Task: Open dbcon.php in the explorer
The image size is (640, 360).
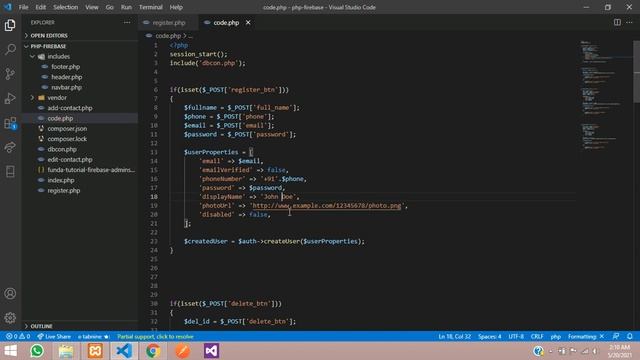Action: (x=62, y=149)
